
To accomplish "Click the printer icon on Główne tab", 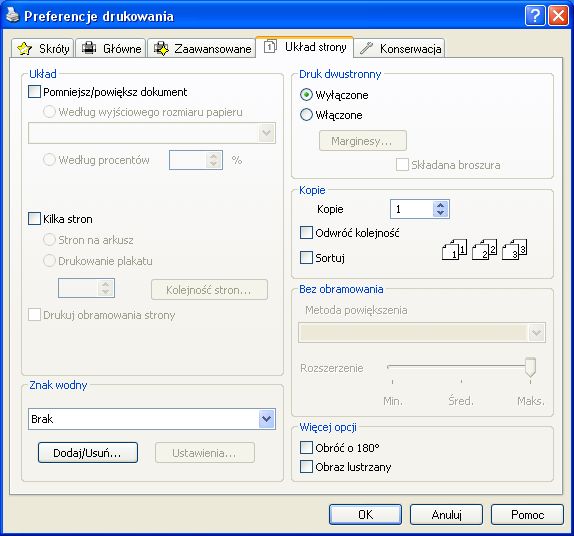I will click(x=89, y=48).
